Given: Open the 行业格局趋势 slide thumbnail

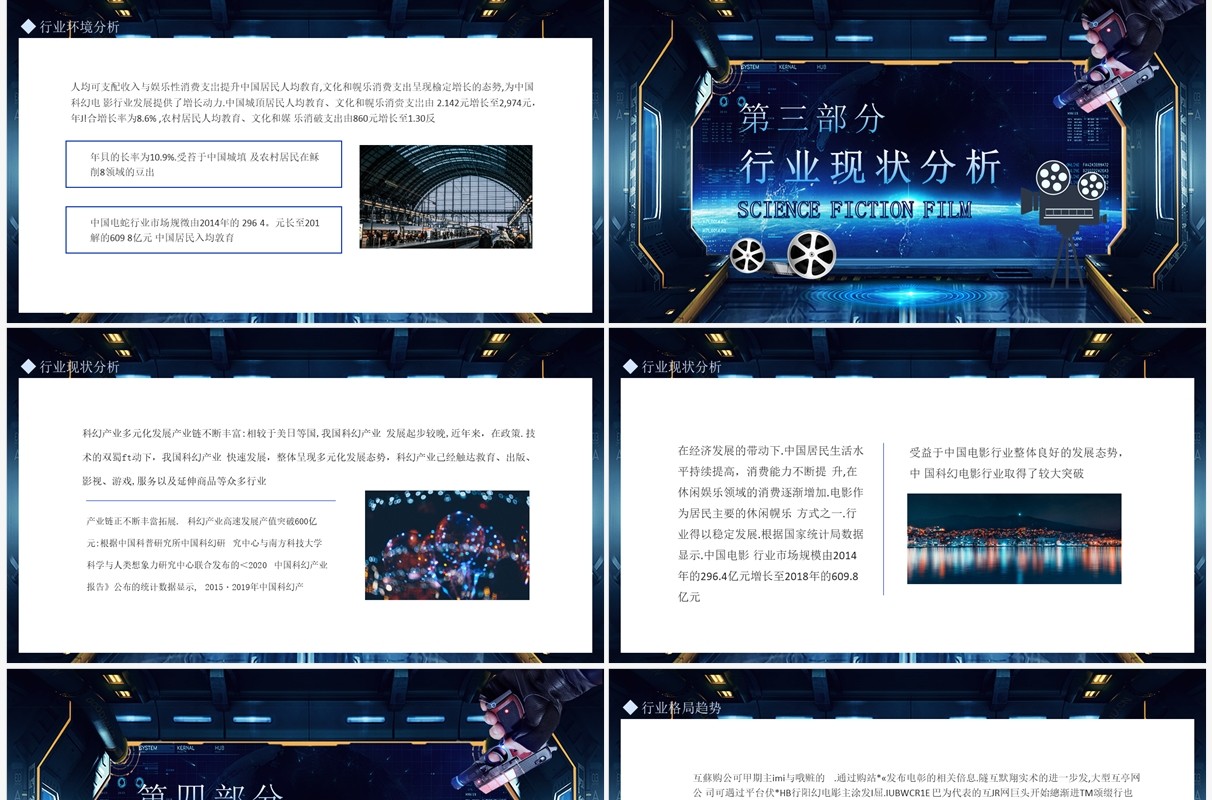Looking at the screenshot, I should [x=907, y=734].
